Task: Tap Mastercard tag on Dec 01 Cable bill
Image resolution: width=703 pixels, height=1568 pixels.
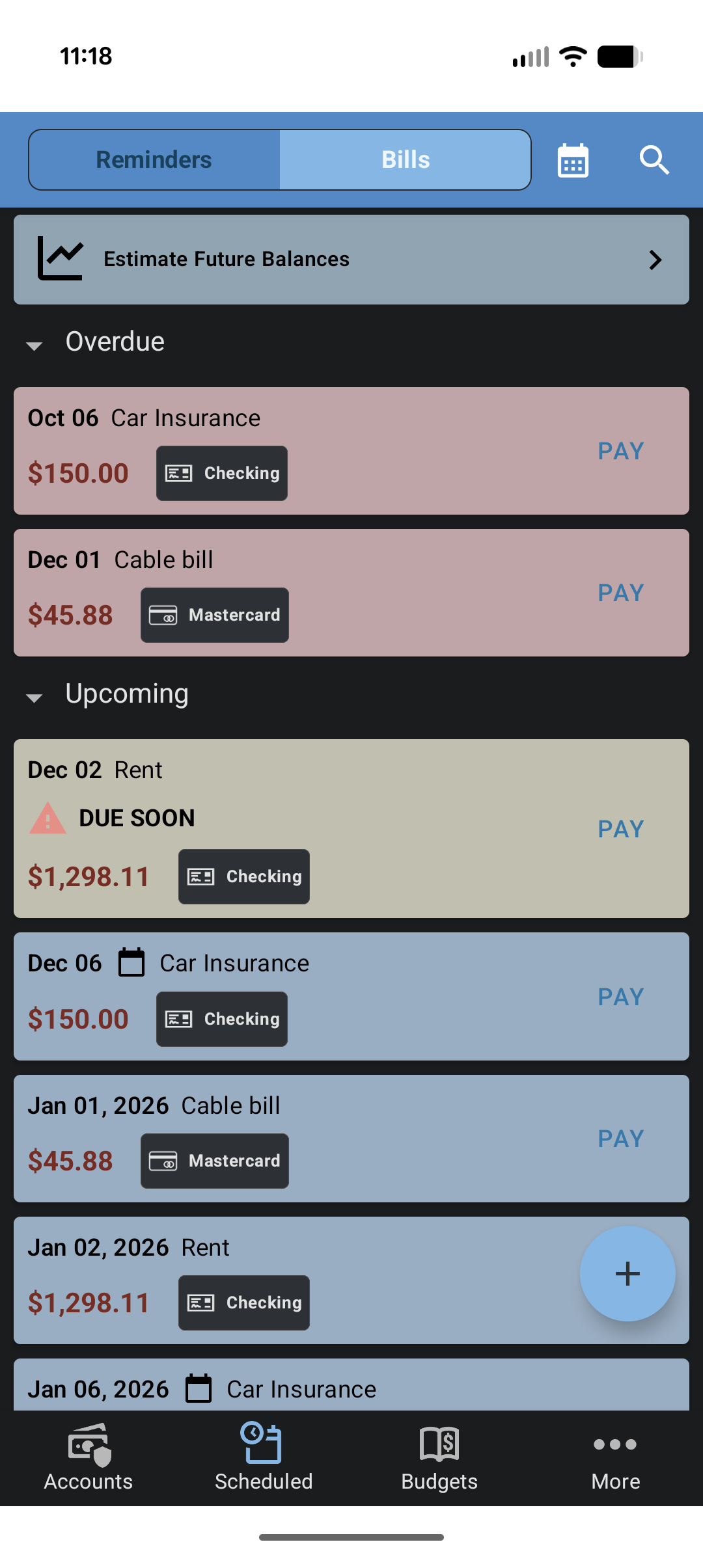Action: tap(215, 615)
